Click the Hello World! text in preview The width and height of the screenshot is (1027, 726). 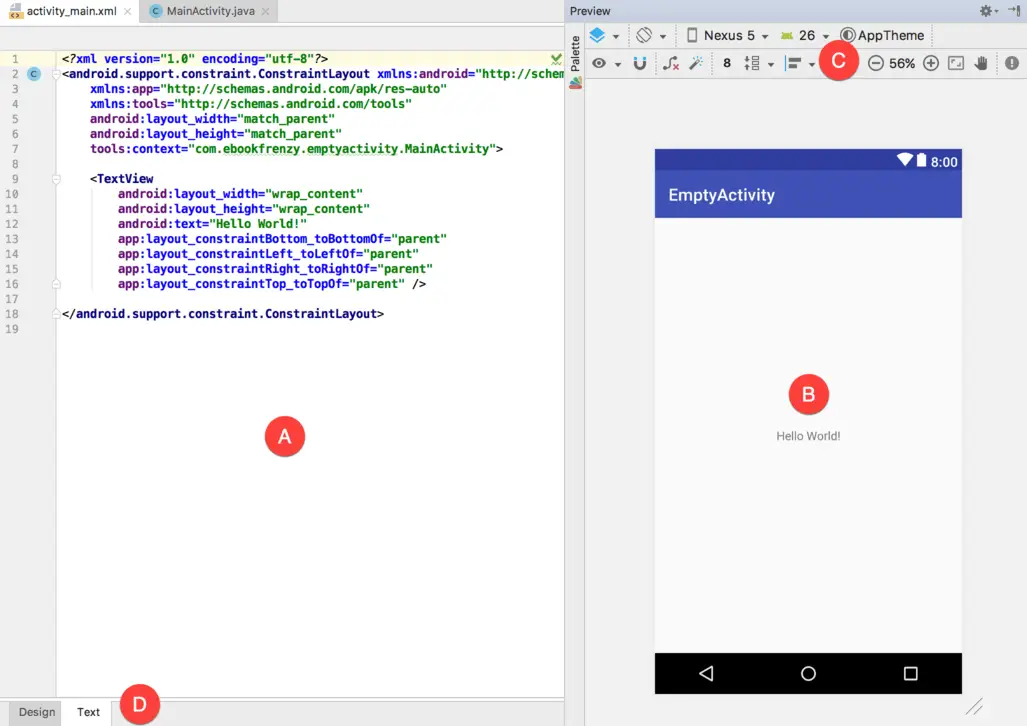pyautogui.click(x=808, y=436)
